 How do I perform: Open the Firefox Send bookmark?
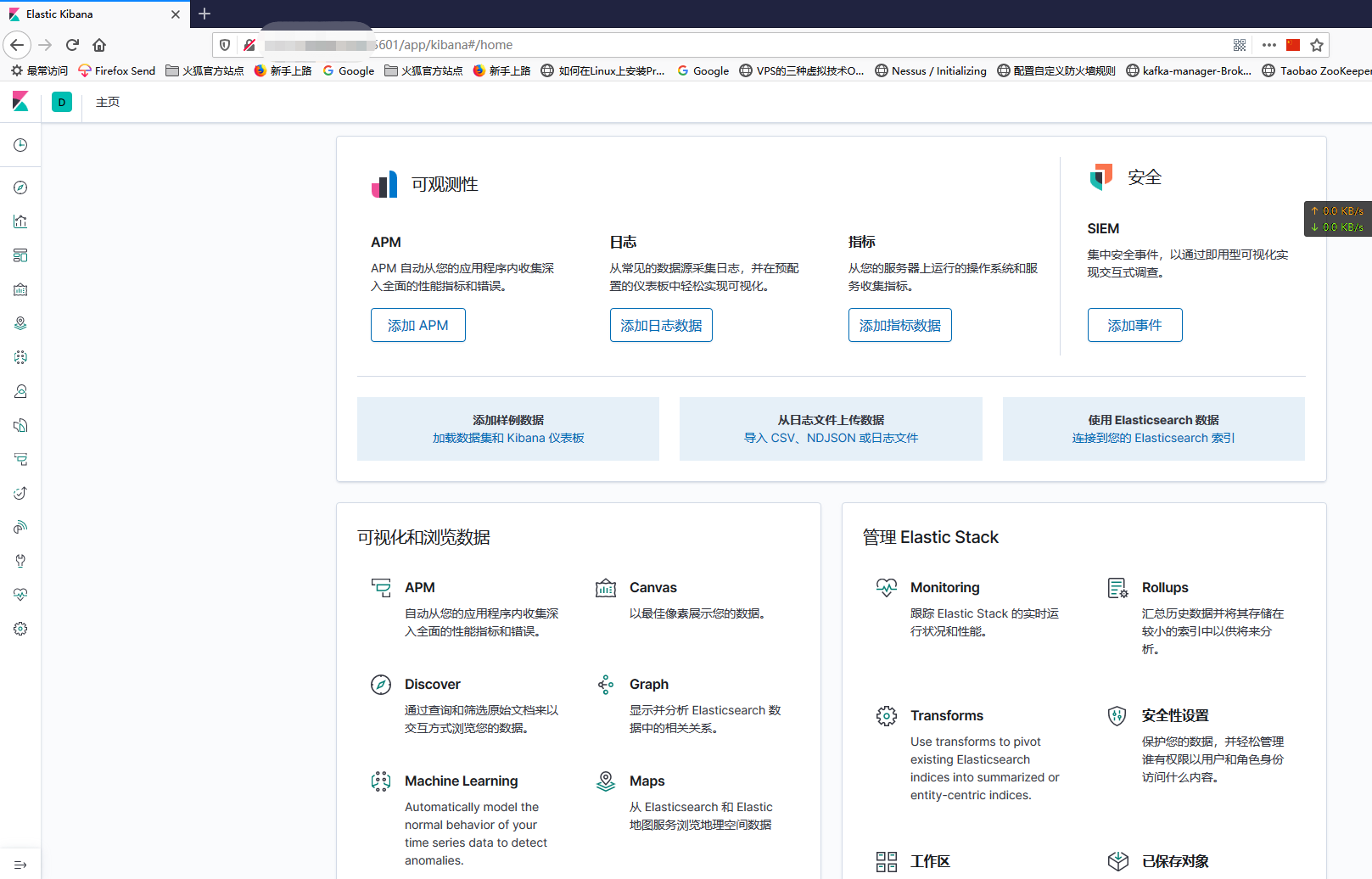pyautogui.click(x=117, y=71)
